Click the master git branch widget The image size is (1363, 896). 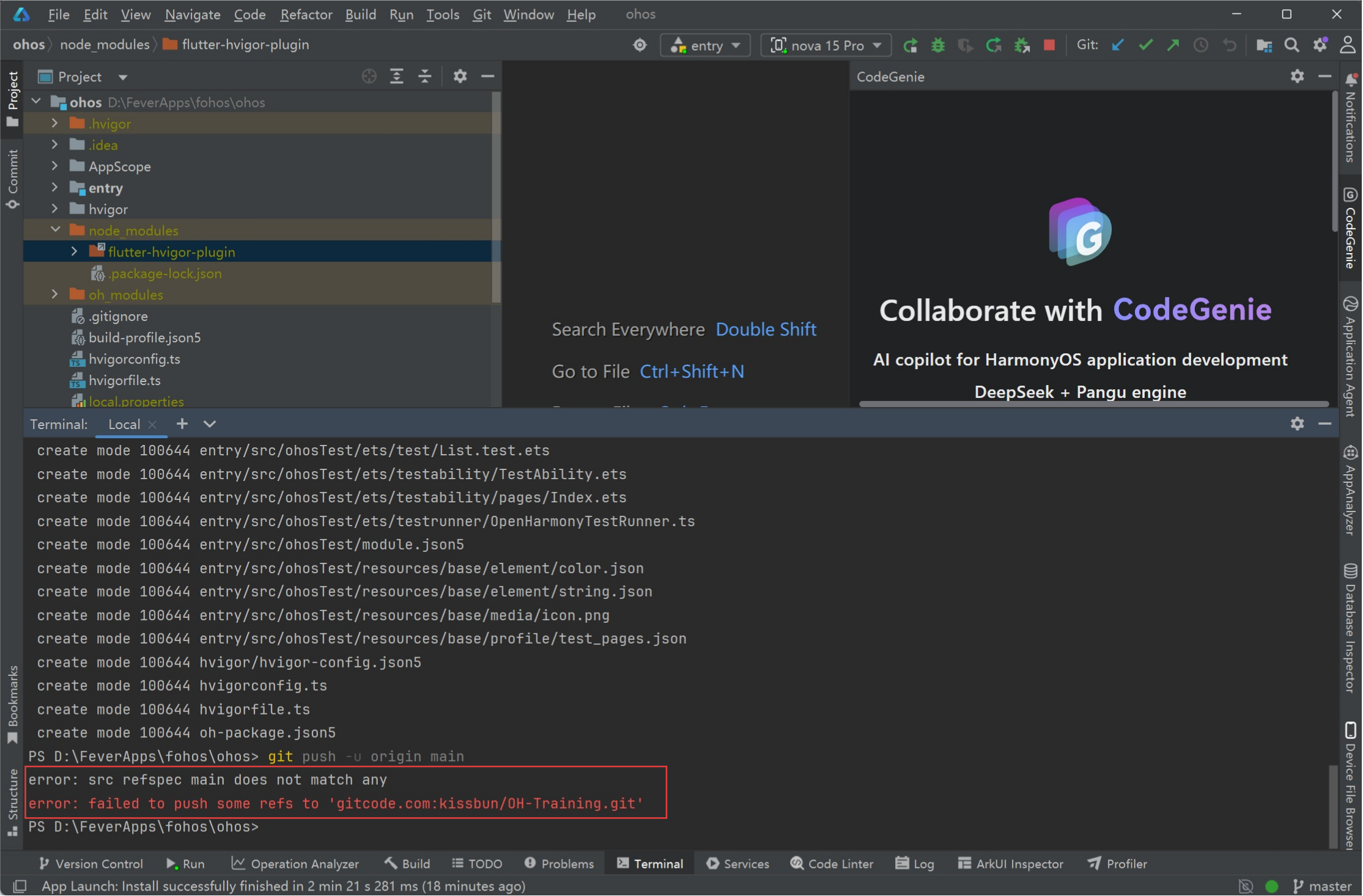(1322, 886)
